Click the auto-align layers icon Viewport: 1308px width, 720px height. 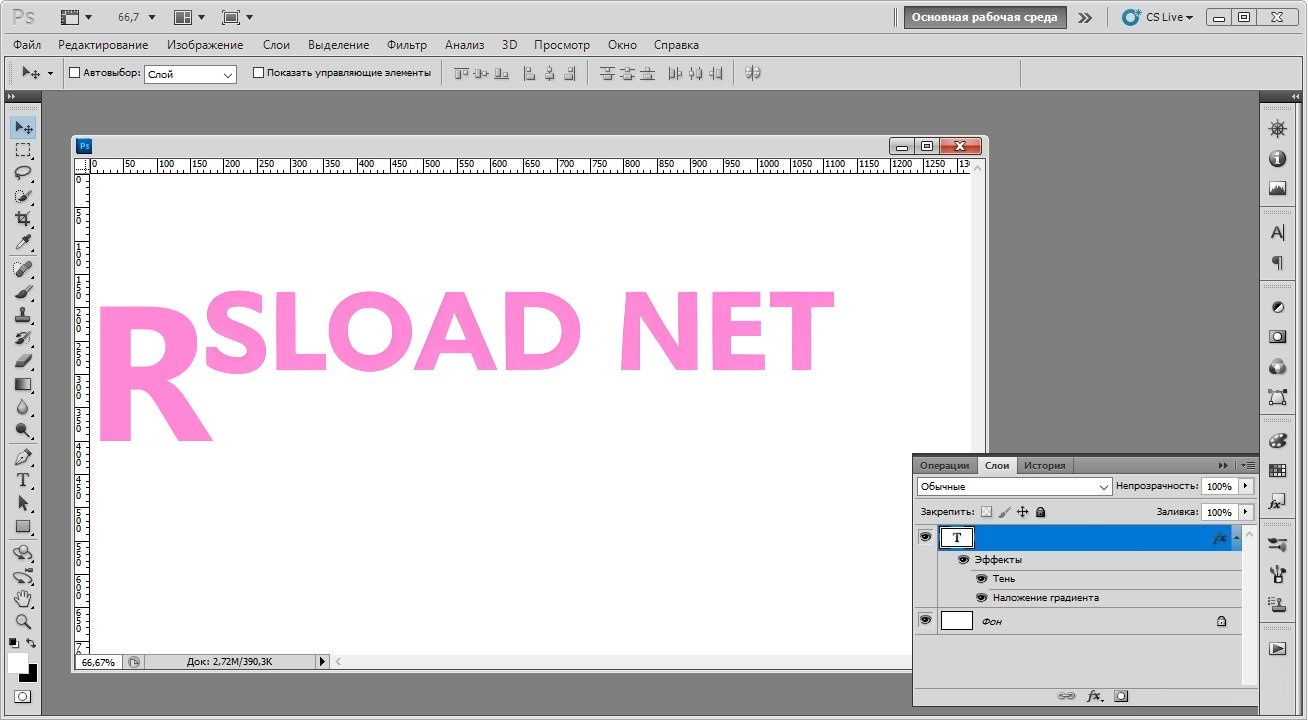(x=753, y=73)
